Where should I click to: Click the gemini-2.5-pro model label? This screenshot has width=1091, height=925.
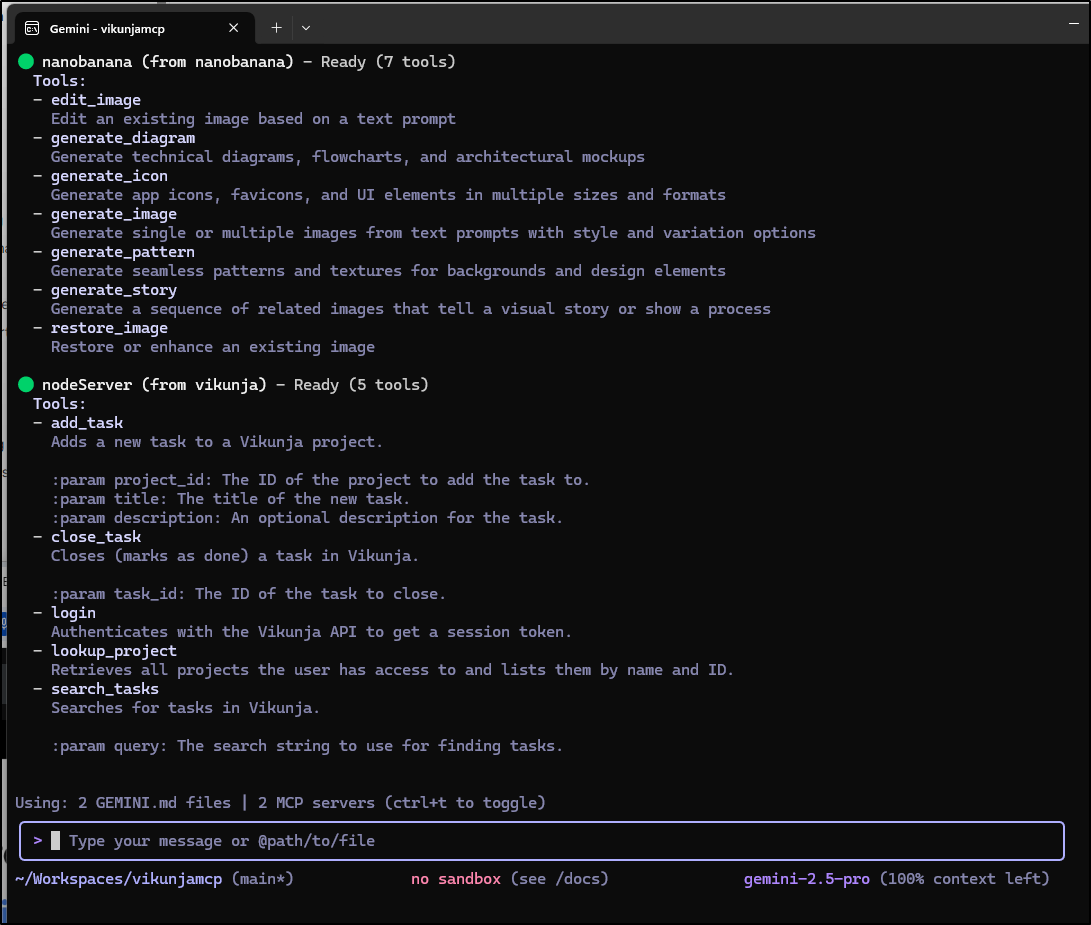click(x=807, y=879)
